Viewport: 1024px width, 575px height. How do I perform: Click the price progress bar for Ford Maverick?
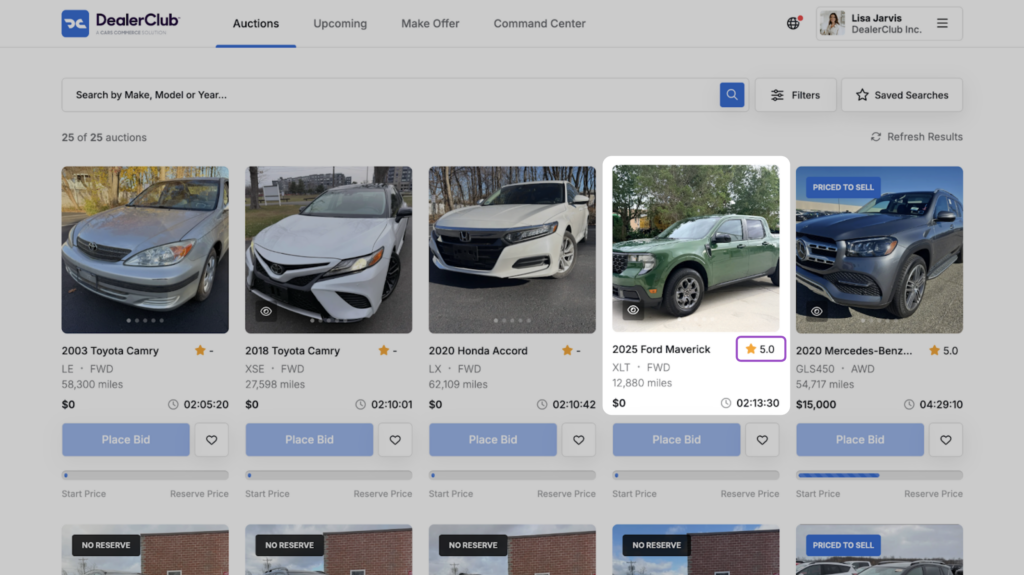[x=696, y=475]
